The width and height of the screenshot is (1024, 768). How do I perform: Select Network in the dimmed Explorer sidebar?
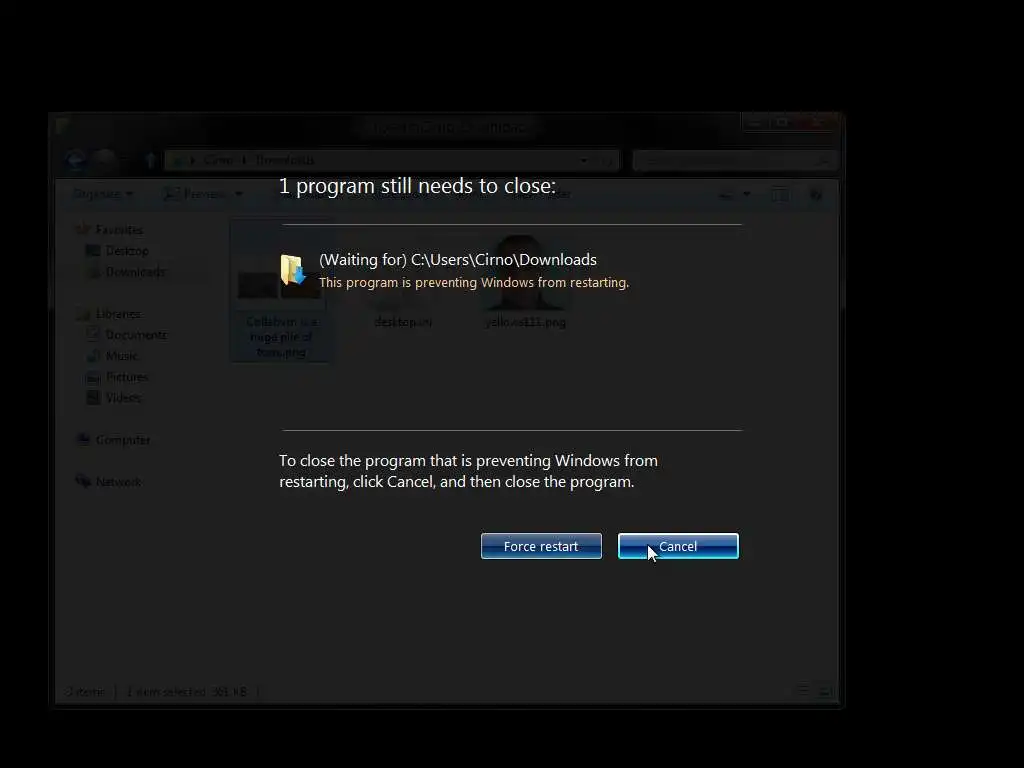(108, 482)
